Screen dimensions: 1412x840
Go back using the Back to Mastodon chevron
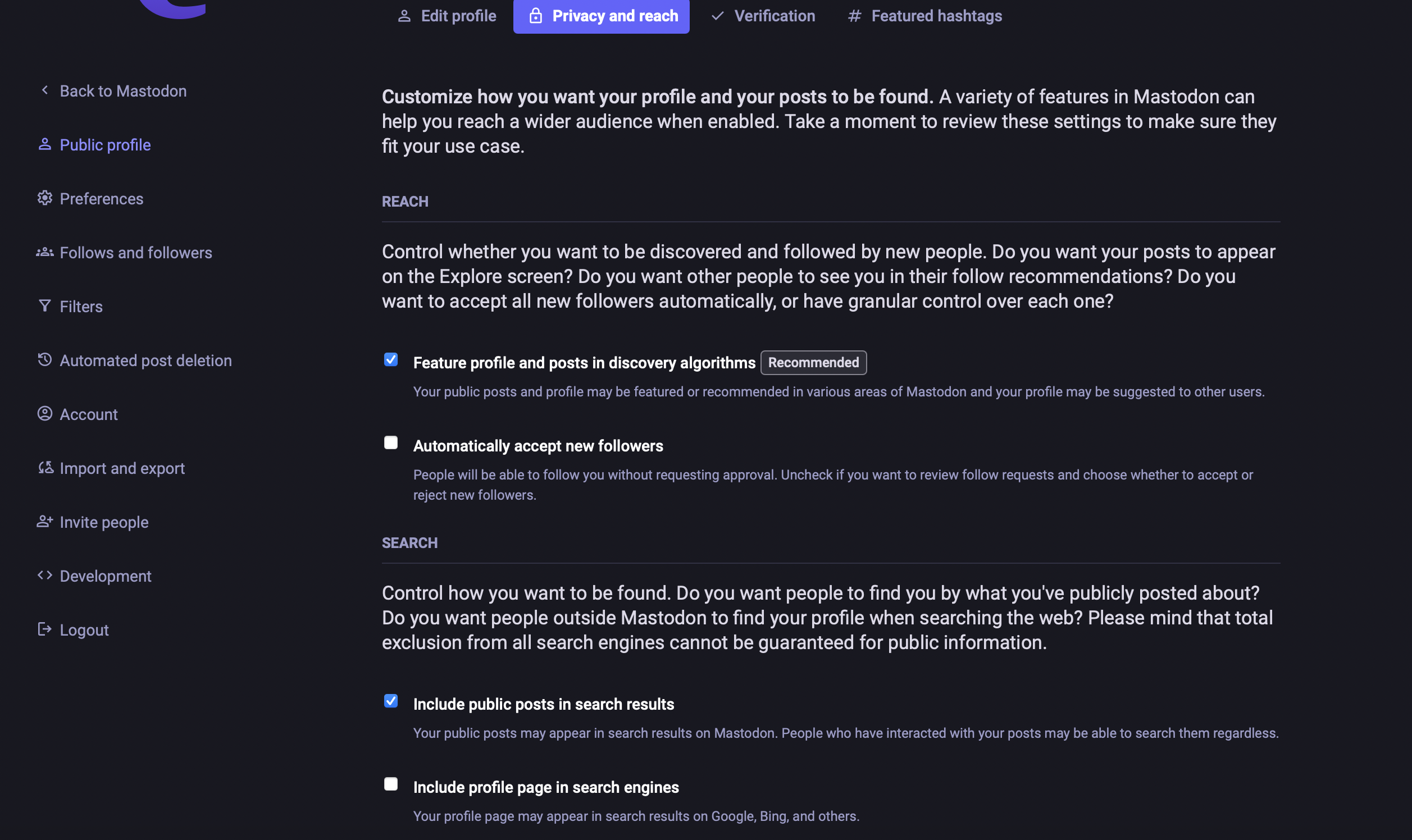[x=45, y=90]
